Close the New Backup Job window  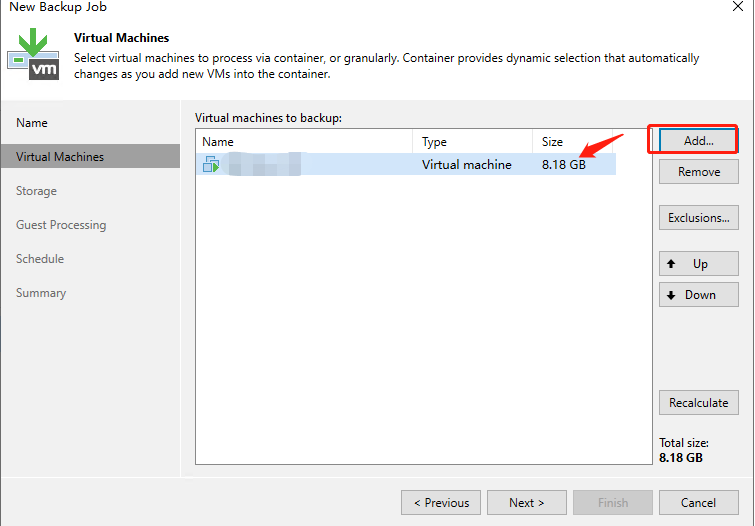(x=738, y=7)
